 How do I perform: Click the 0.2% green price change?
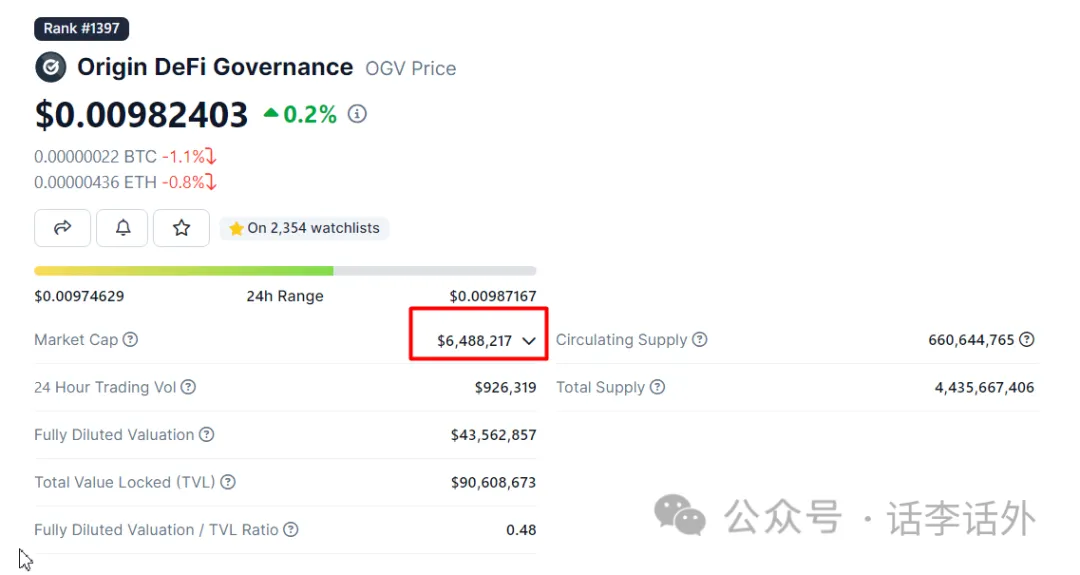click(x=300, y=114)
